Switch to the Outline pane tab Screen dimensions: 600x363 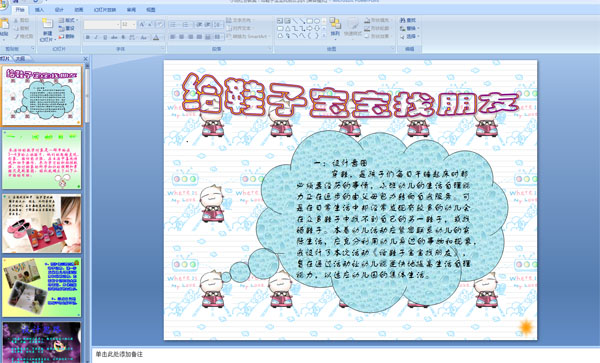point(21,59)
